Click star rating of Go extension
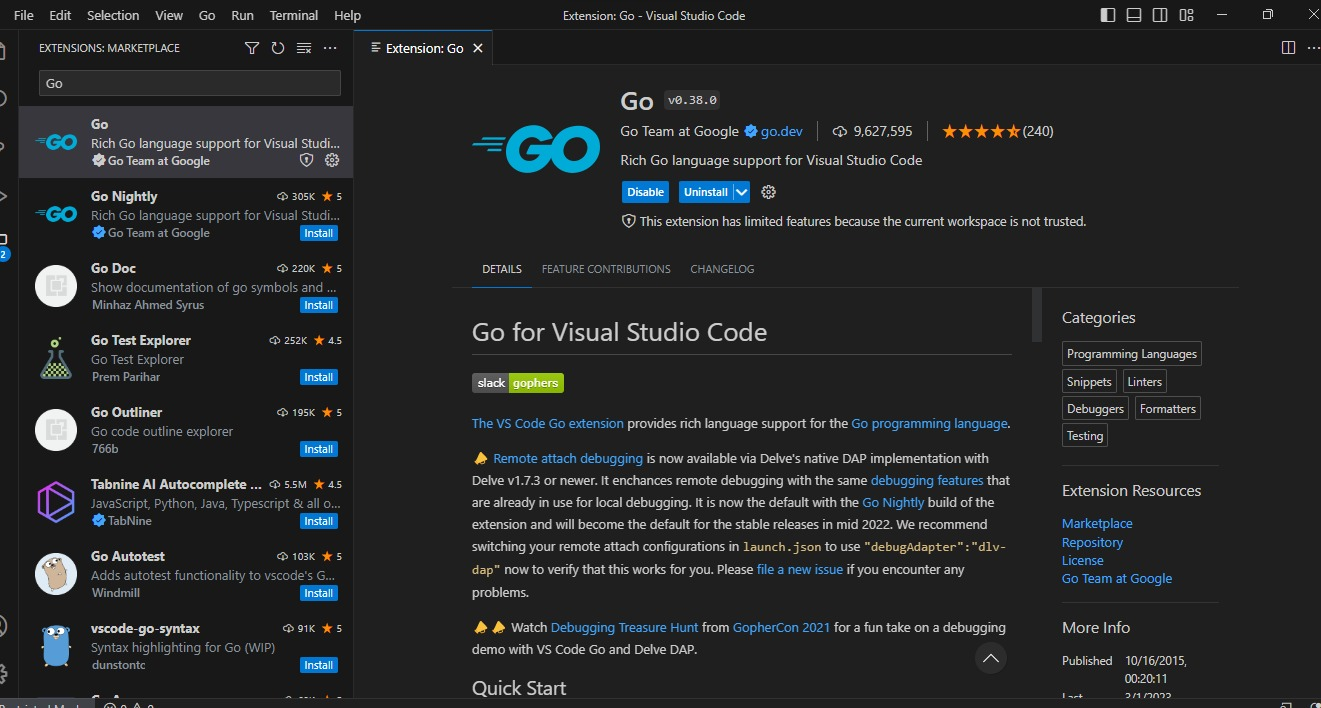This screenshot has width=1321, height=708. tap(981, 131)
